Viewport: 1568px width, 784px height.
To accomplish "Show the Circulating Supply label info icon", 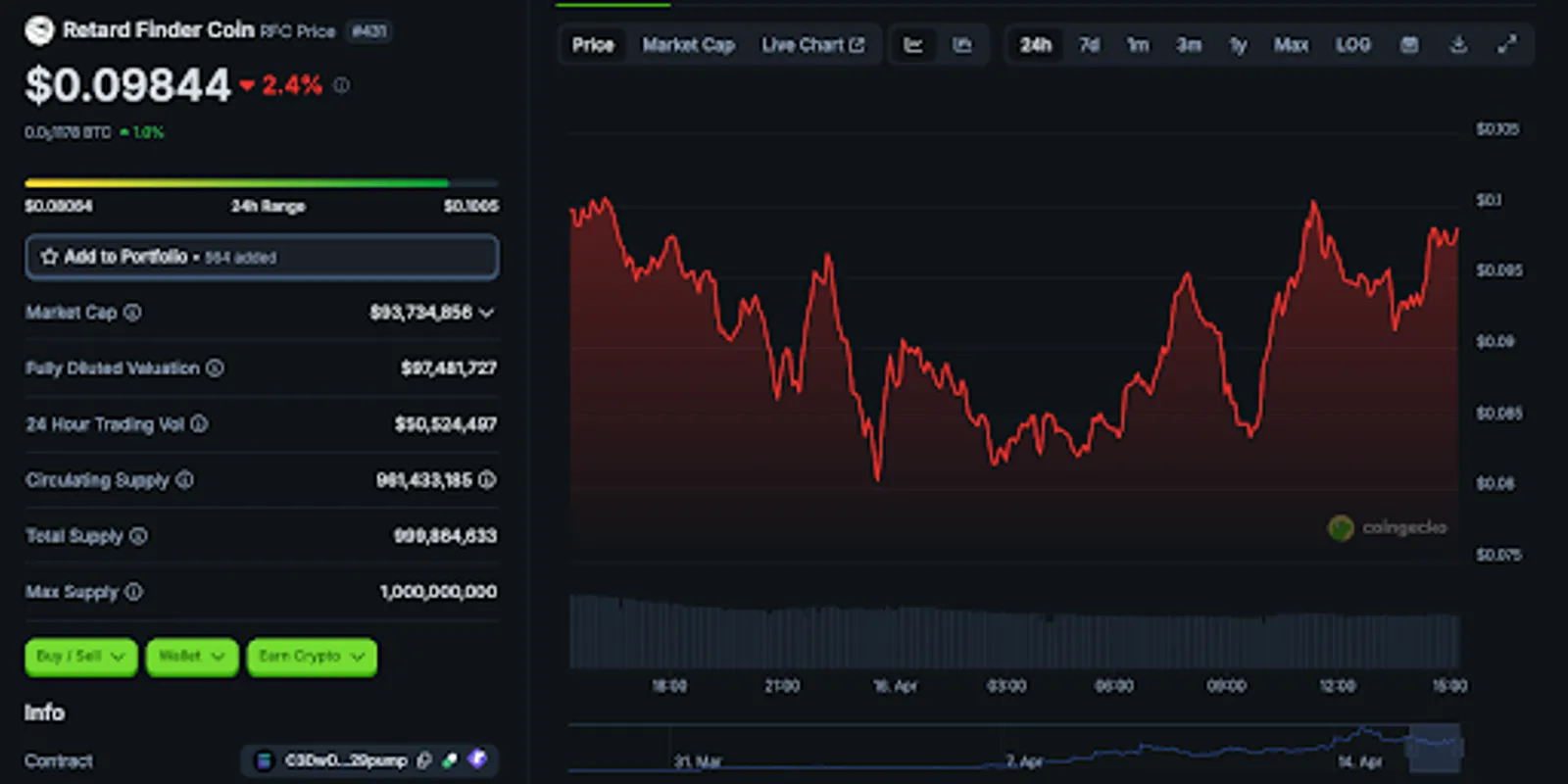I will pos(184,480).
